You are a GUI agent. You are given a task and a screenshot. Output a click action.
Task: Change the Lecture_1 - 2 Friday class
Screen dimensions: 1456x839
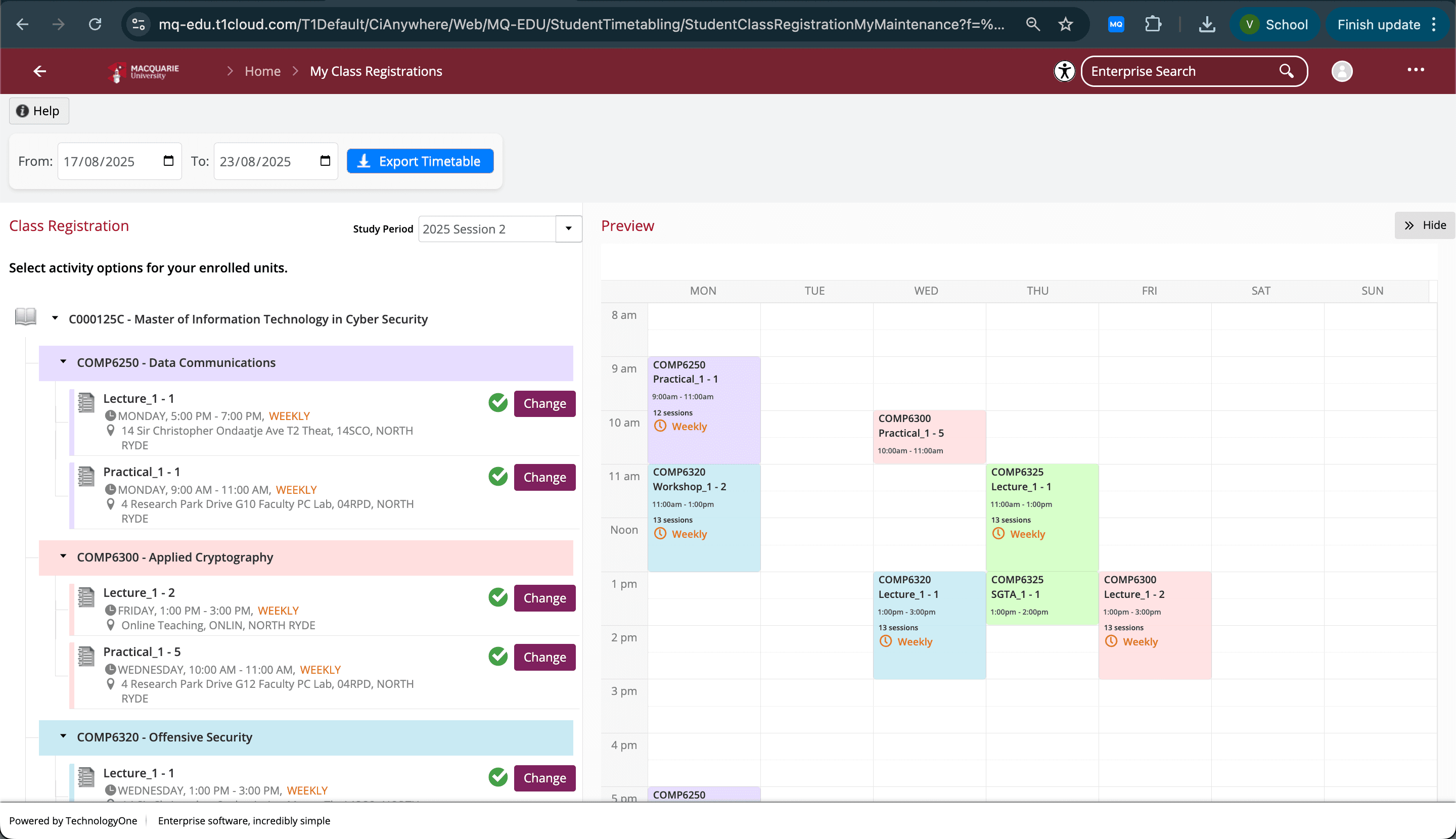(544, 598)
